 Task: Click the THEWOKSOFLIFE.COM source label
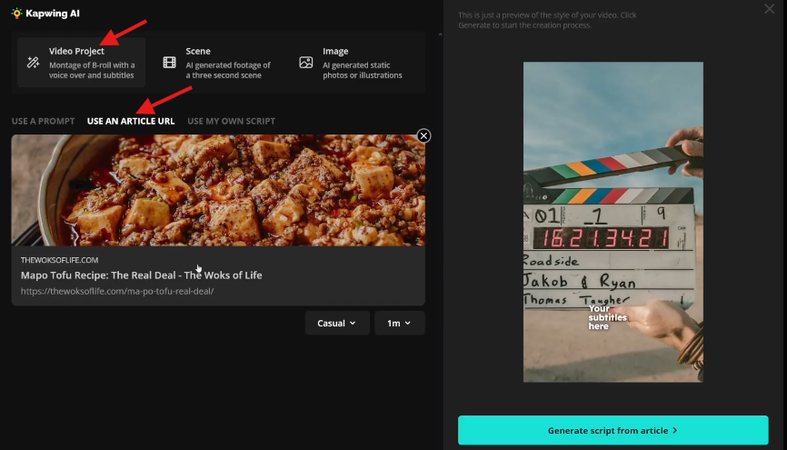pyautogui.click(x=59, y=260)
